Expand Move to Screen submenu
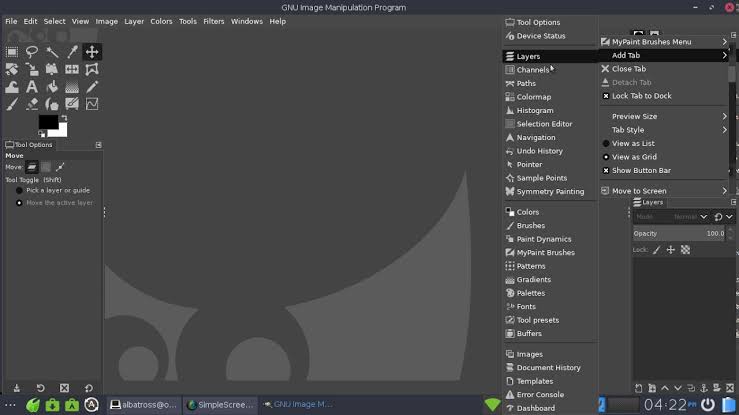The height and width of the screenshot is (415, 739). click(x=664, y=191)
